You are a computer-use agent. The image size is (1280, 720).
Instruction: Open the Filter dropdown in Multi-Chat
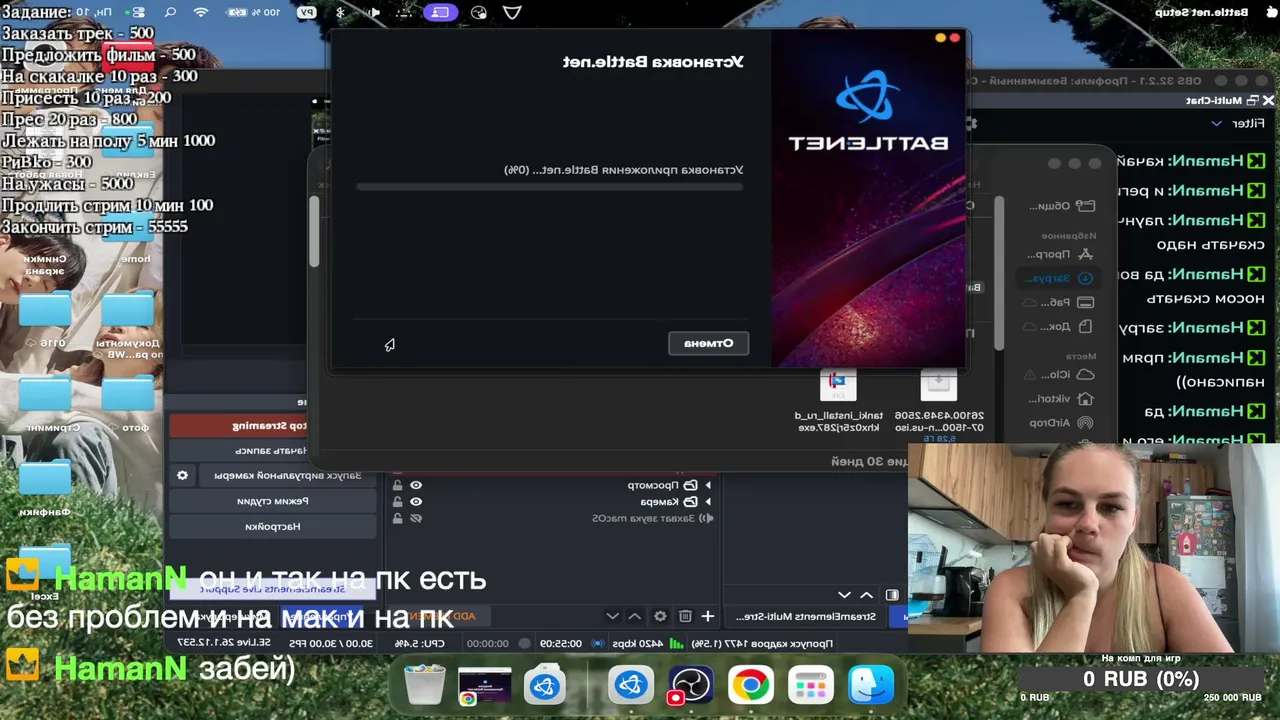pos(1238,123)
